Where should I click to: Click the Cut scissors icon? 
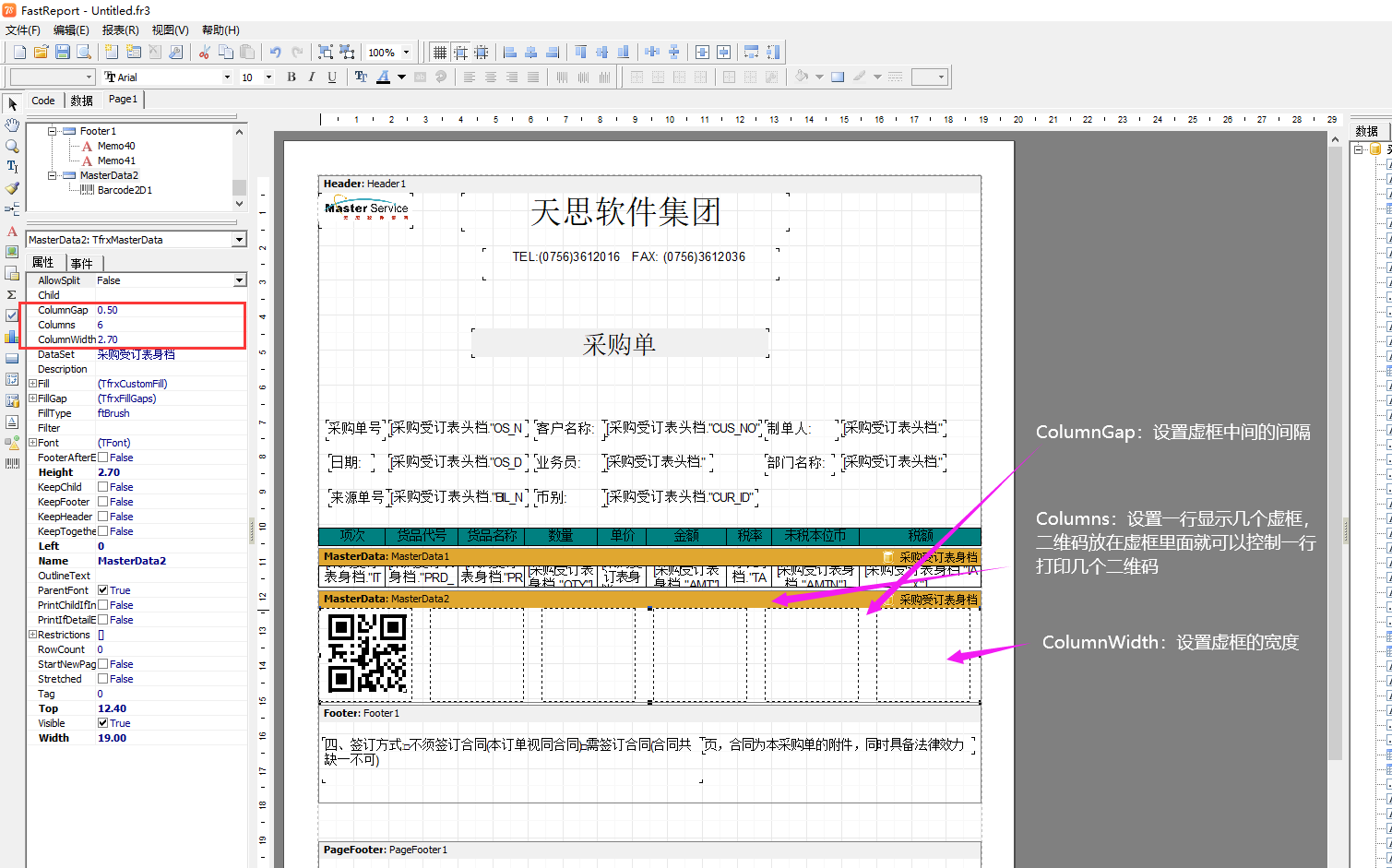pyautogui.click(x=204, y=53)
